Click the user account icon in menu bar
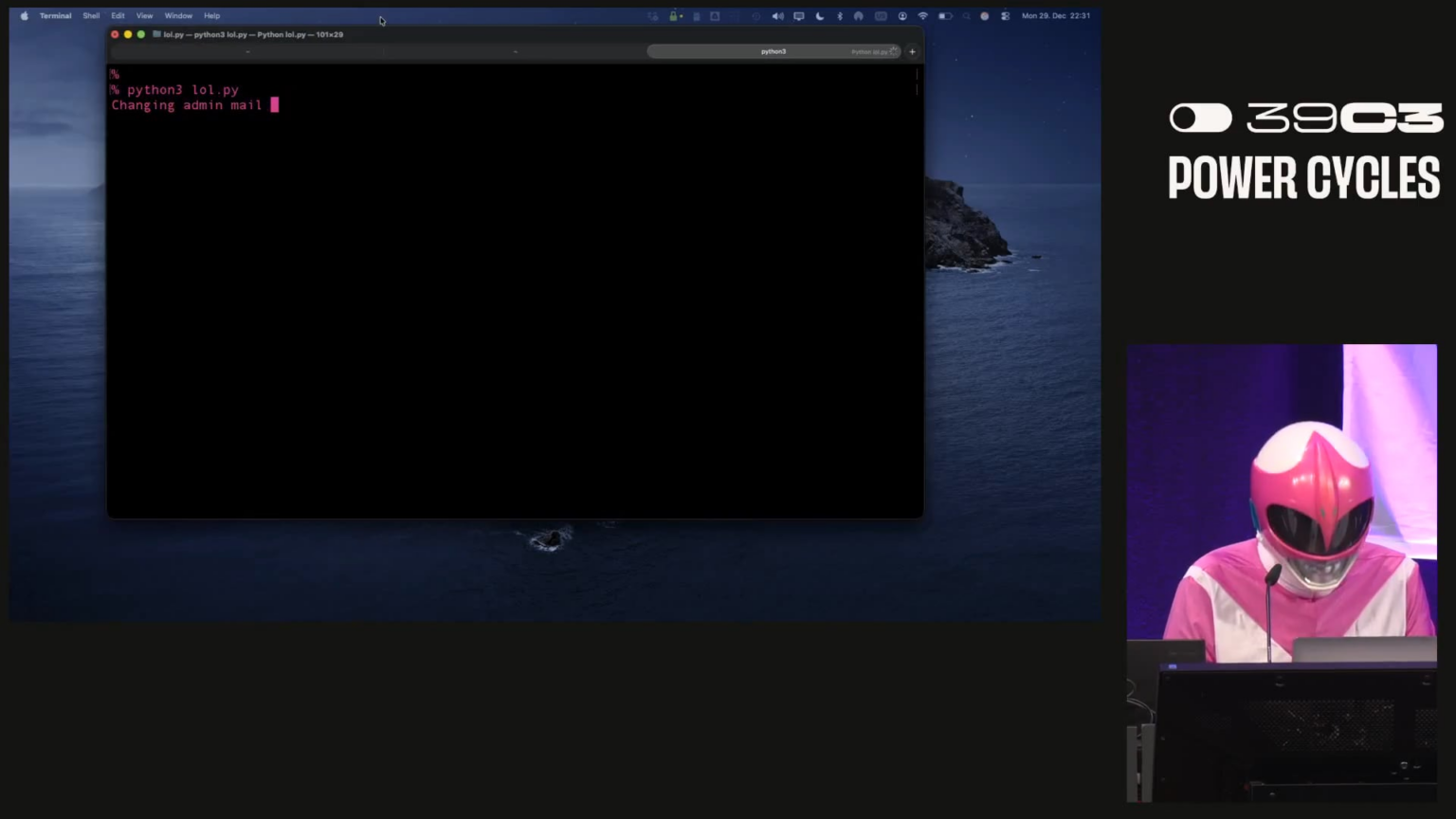This screenshot has height=819, width=1456. pyautogui.click(x=901, y=16)
